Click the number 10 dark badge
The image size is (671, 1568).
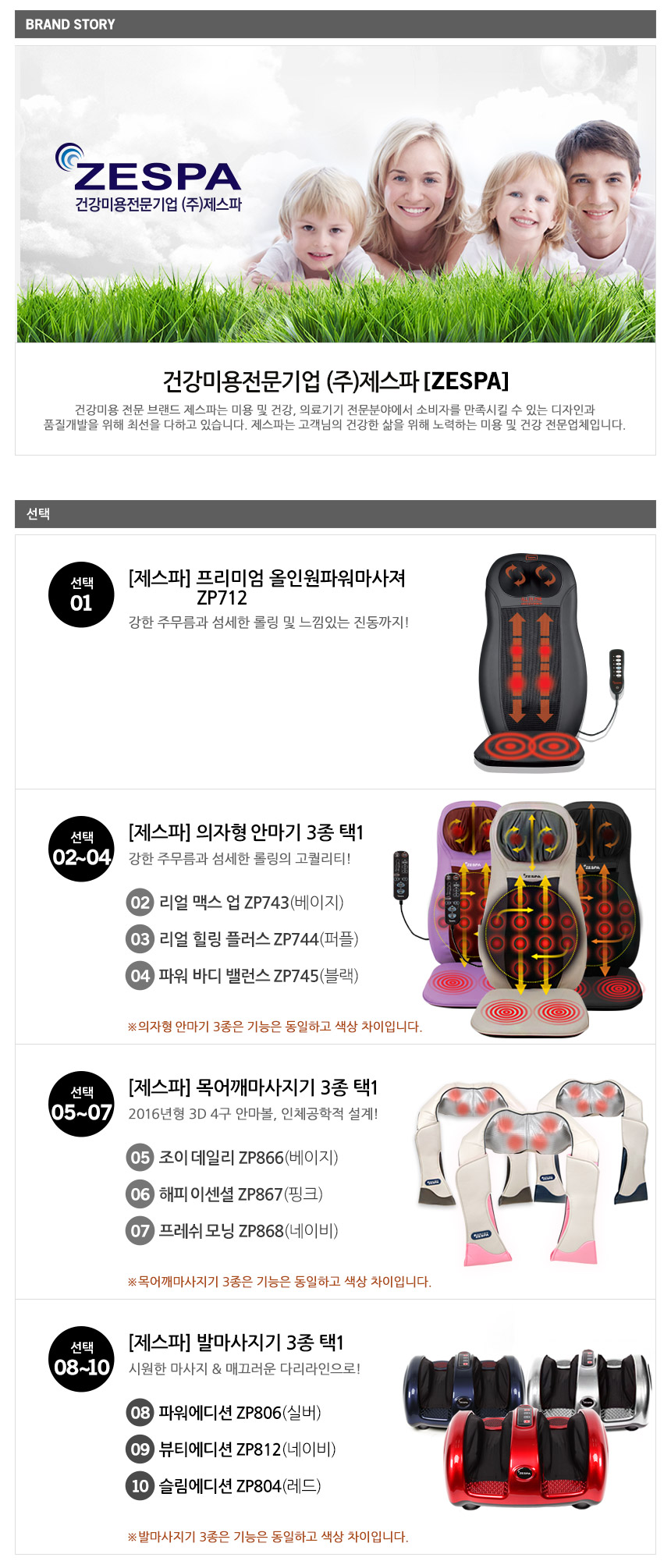point(140,1486)
